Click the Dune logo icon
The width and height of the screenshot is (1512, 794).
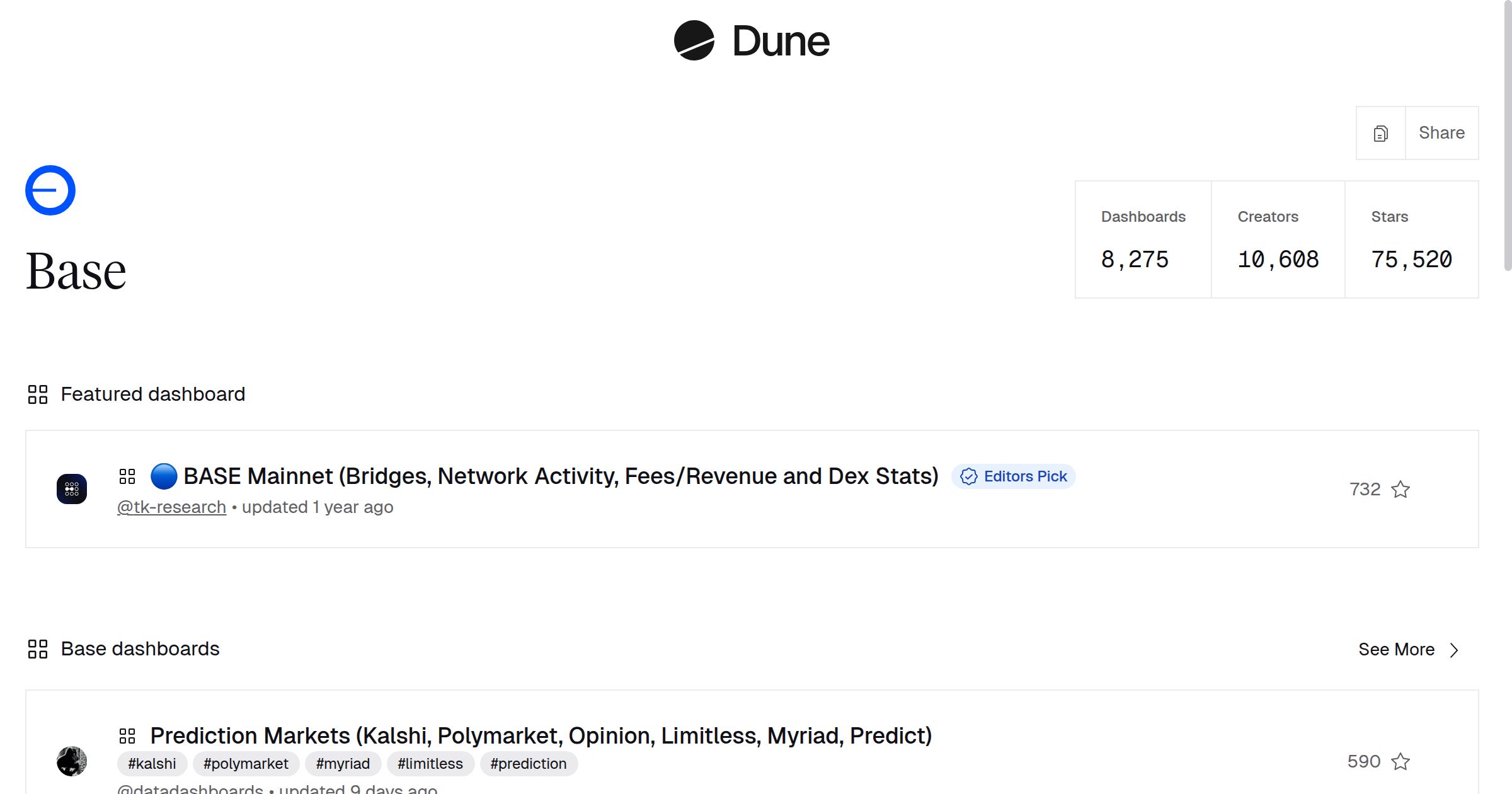[x=694, y=41]
